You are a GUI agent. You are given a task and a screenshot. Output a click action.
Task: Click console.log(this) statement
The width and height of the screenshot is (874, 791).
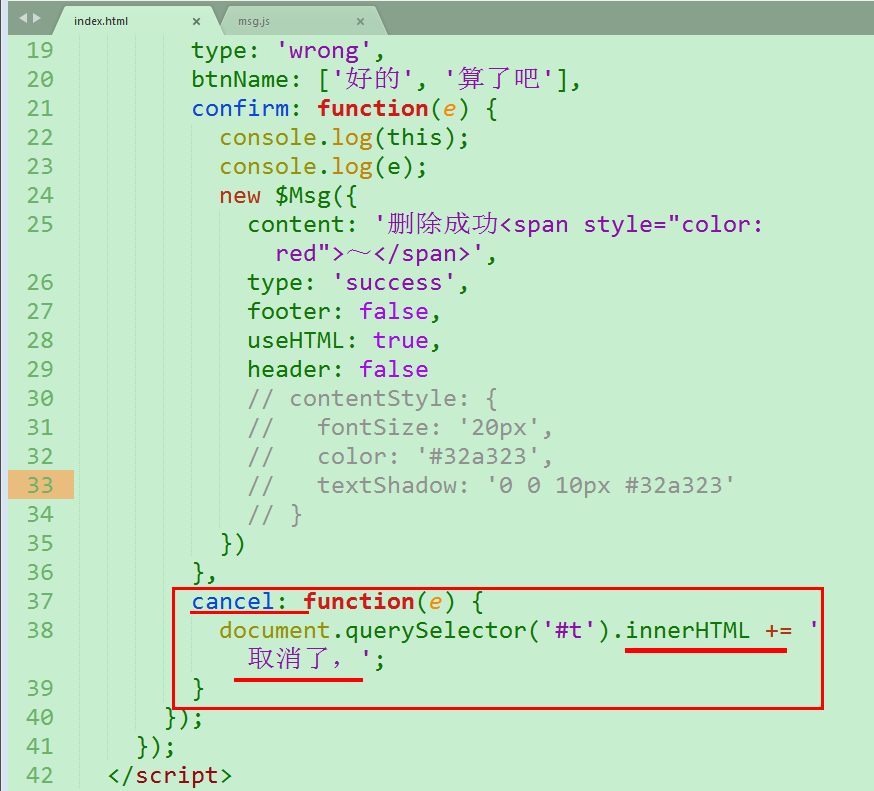tap(344, 138)
